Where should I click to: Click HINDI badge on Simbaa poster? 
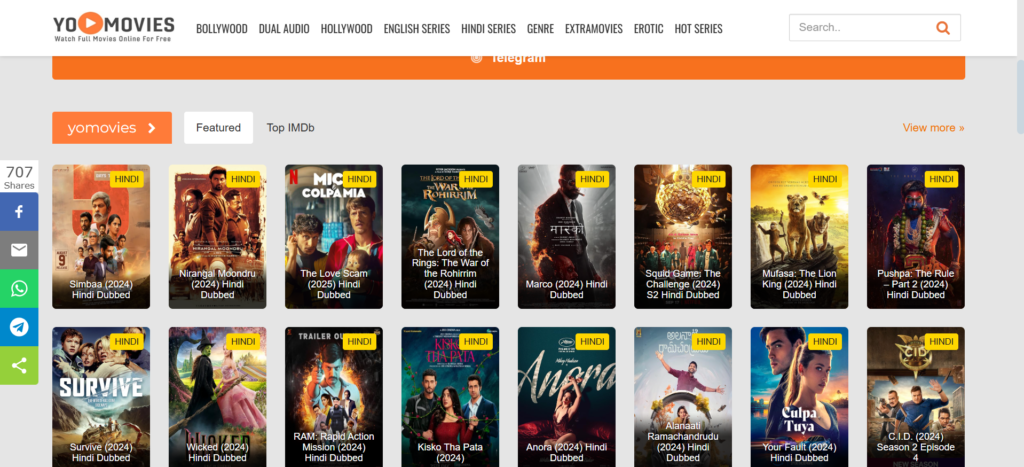127,179
